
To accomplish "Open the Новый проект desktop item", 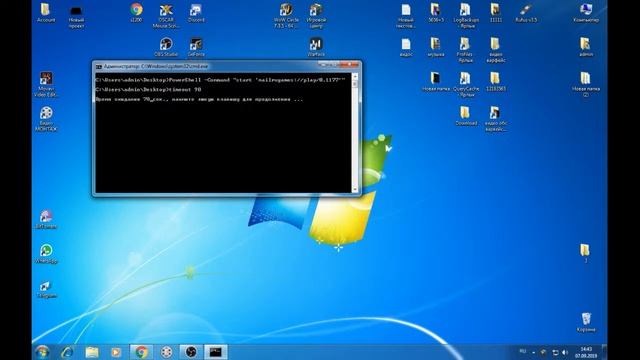I will click(76, 16).
